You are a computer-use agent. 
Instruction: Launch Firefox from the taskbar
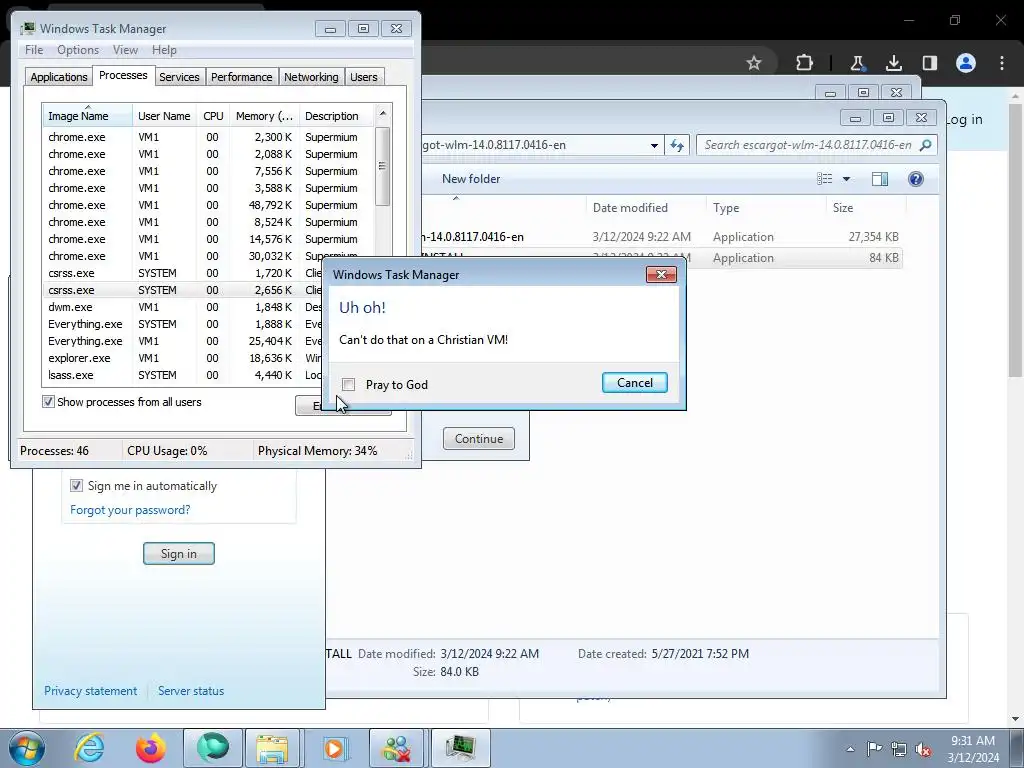150,748
